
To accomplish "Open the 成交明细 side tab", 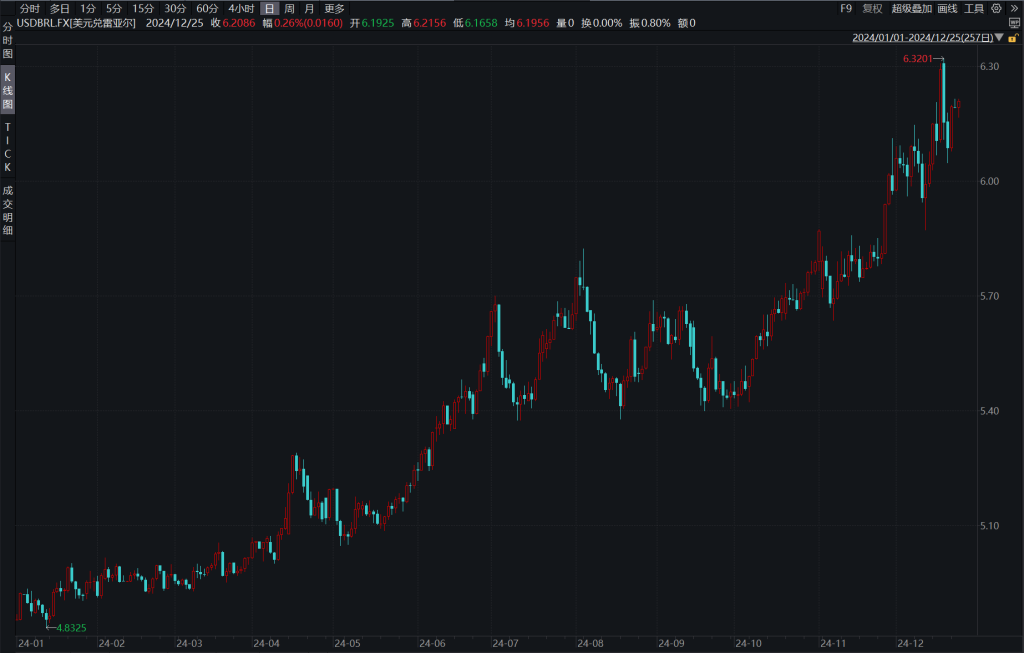I will pyautogui.click(x=8, y=210).
